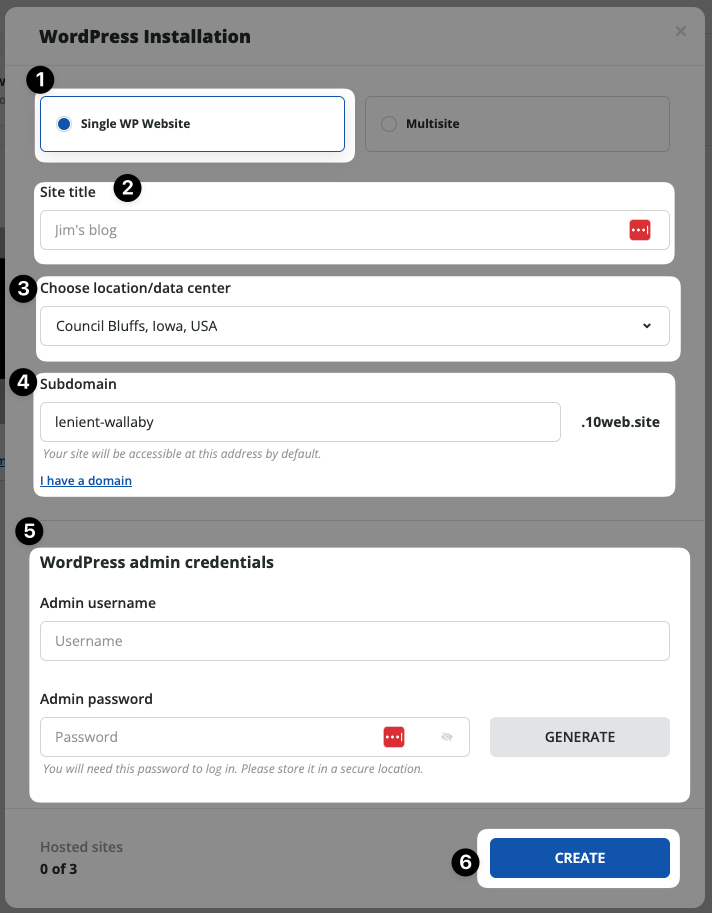The height and width of the screenshot is (913, 712).
Task: Click step 2 marker beside Site title
Action: click(127, 188)
